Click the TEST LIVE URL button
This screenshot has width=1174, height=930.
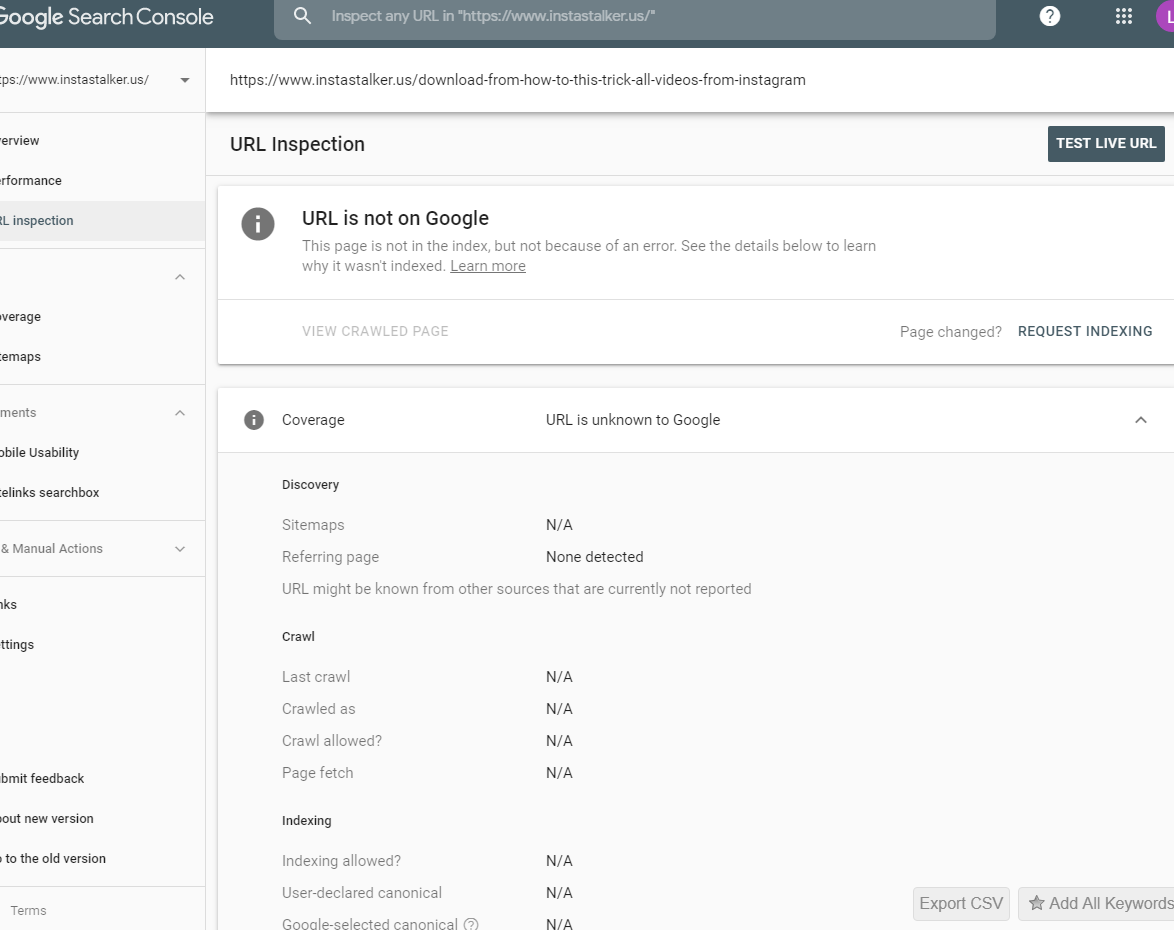(1106, 144)
